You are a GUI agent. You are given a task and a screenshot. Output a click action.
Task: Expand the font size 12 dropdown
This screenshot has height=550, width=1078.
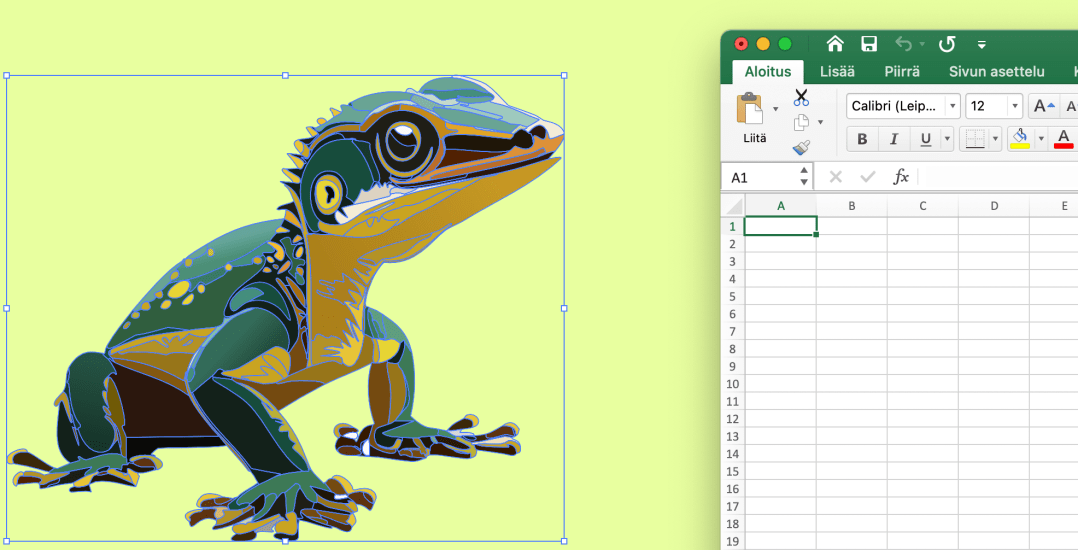pyautogui.click(x=1015, y=106)
